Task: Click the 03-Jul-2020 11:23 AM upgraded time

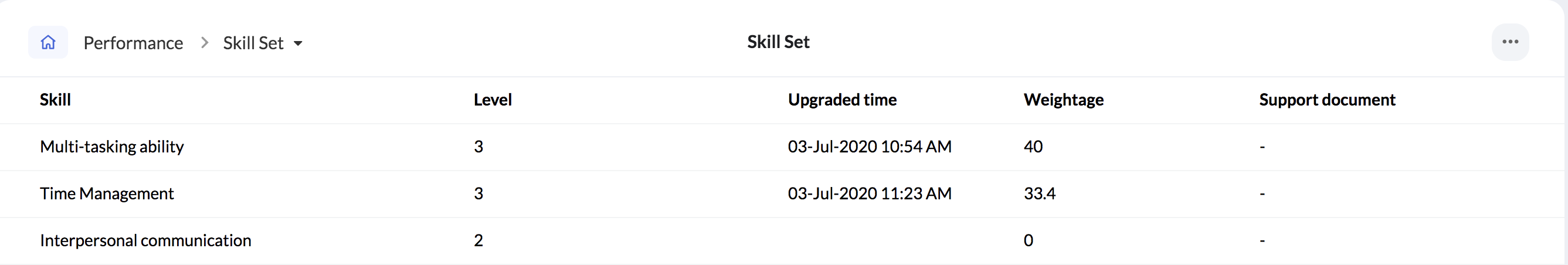Action: click(869, 193)
